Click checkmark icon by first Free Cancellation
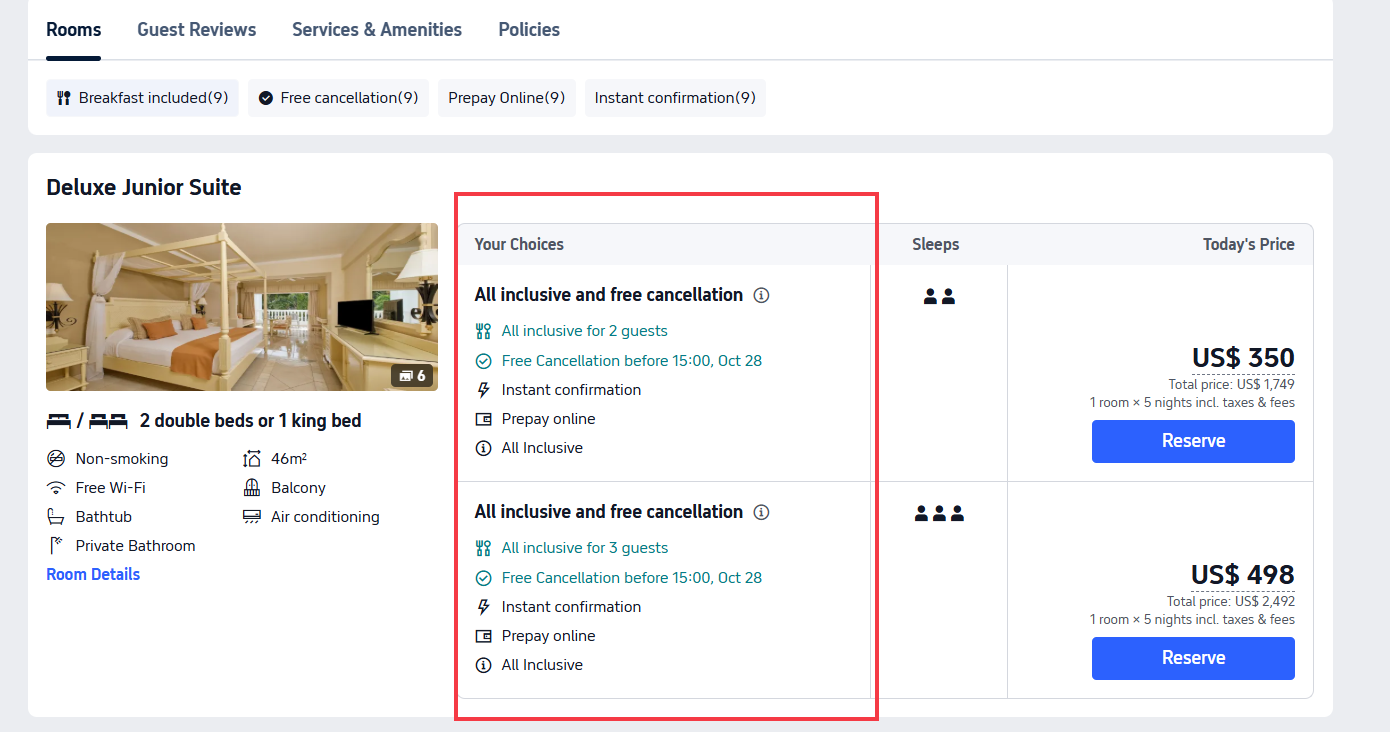The height and width of the screenshot is (732, 1390). [x=484, y=361]
